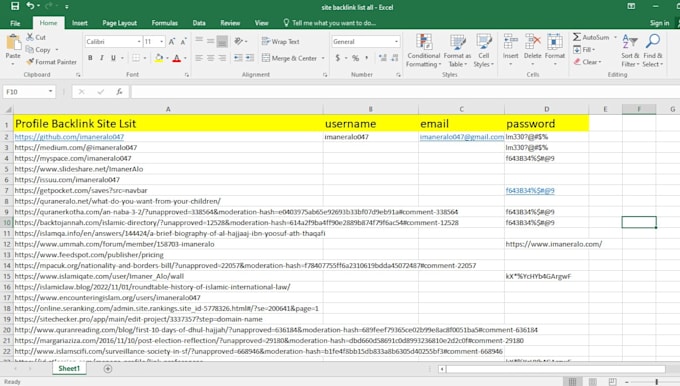This screenshot has width=680, height=386.
Task: Click the Delete cells icon
Action: coord(533,42)
